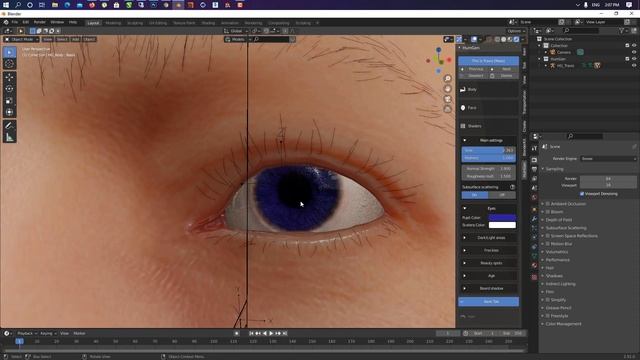Screen dimensions: 640x360
Task: Enable the Freestyle checkbox
Action: [548, 316]
